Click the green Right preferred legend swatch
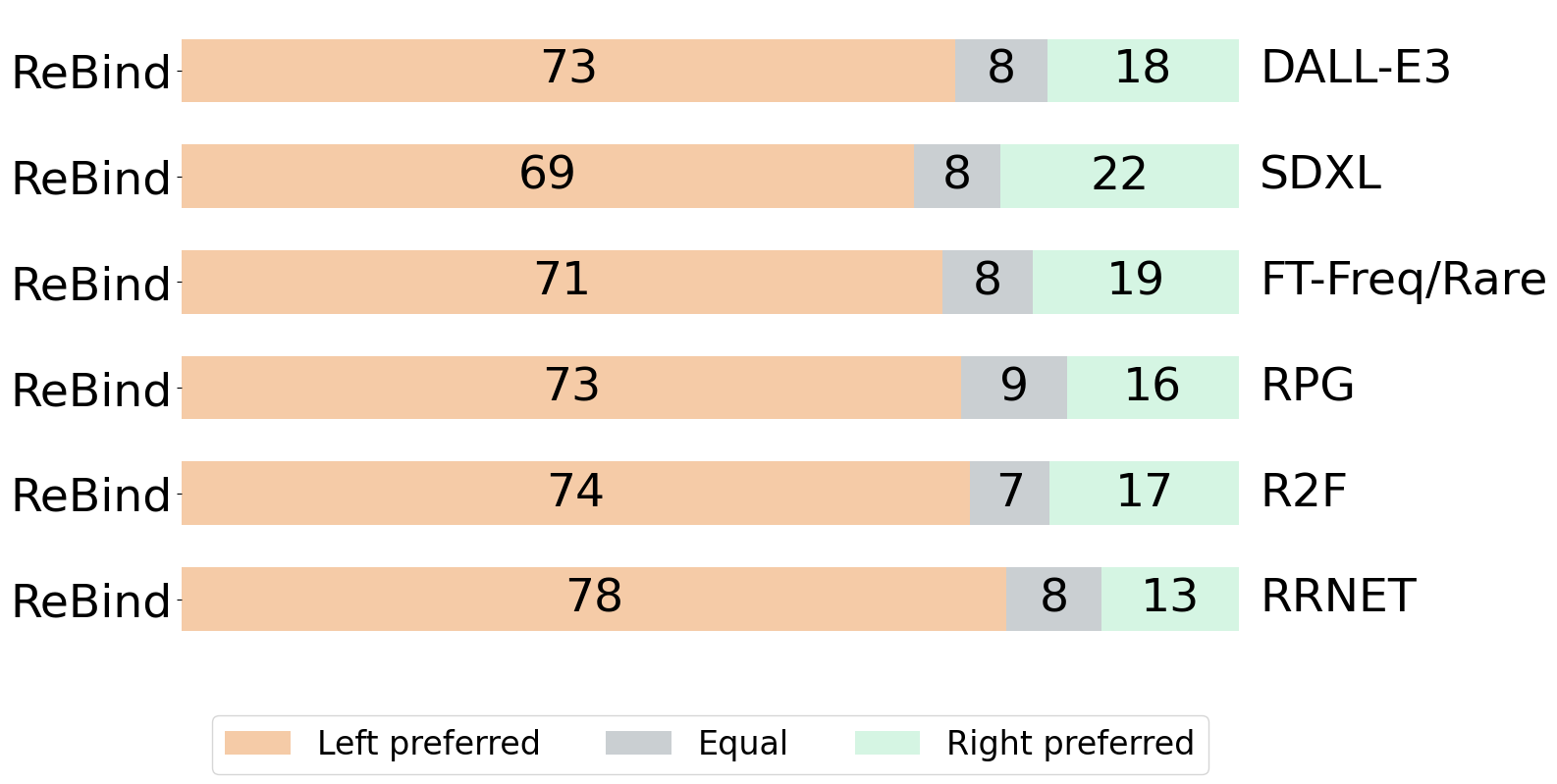 pyautogui.click(x=887, y=743)
